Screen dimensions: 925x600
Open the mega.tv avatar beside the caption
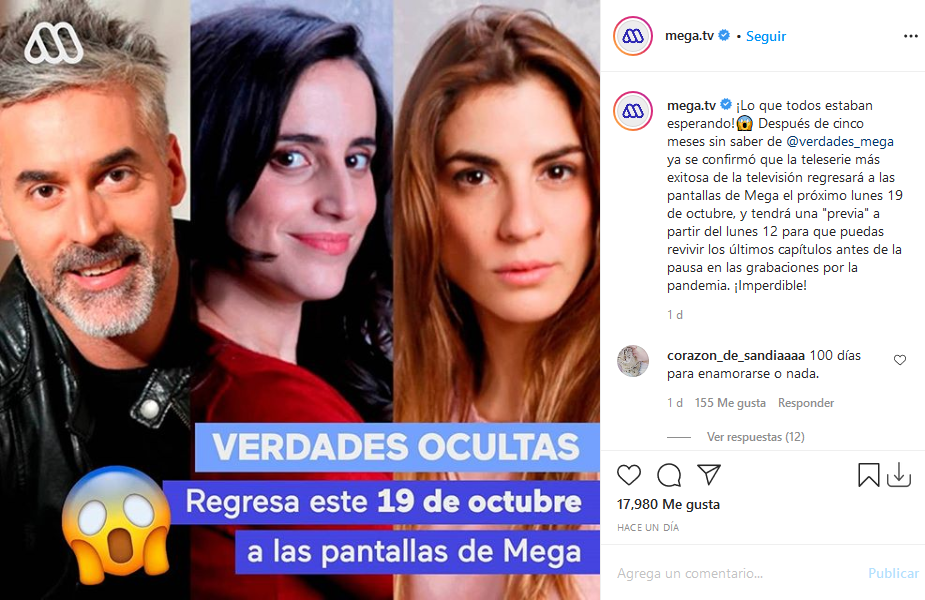click(633, 110)
